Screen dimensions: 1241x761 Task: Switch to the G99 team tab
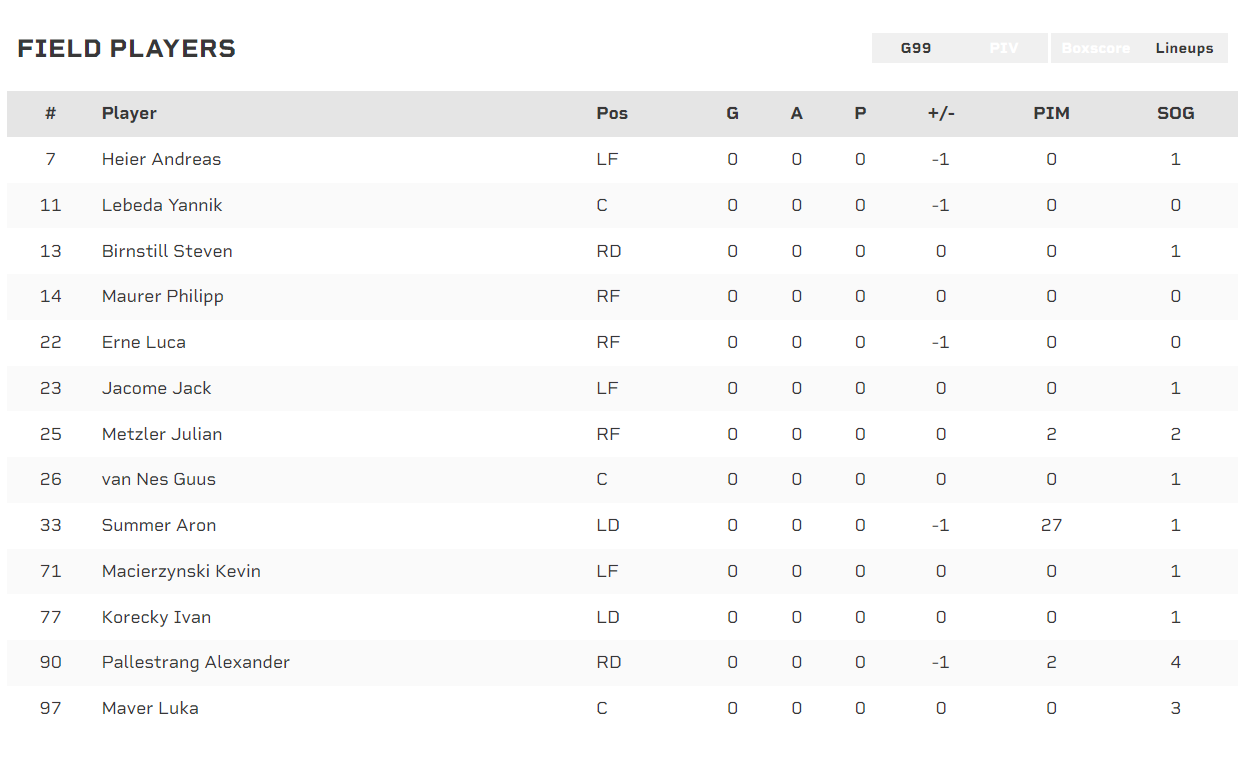pos(916,48)
